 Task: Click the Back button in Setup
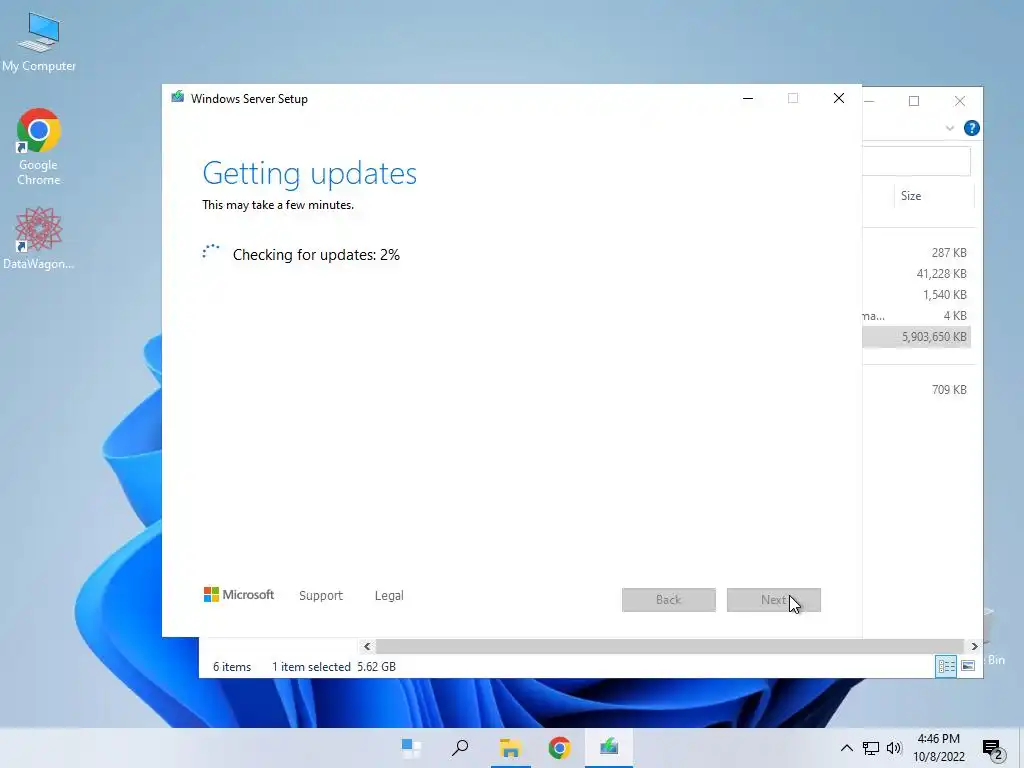click(669, 600)
